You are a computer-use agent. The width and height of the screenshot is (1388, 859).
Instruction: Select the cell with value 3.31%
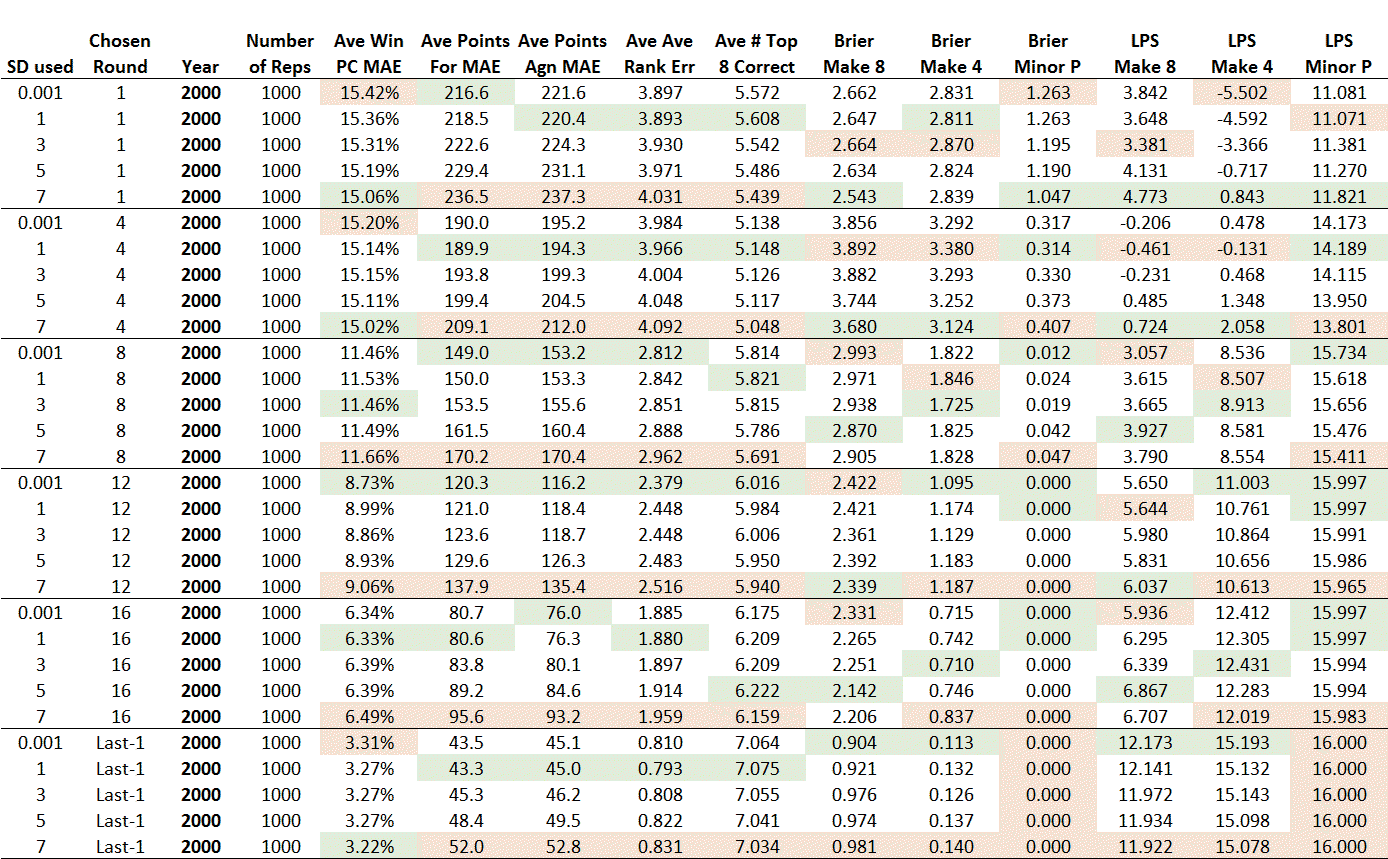click(368, 743)
